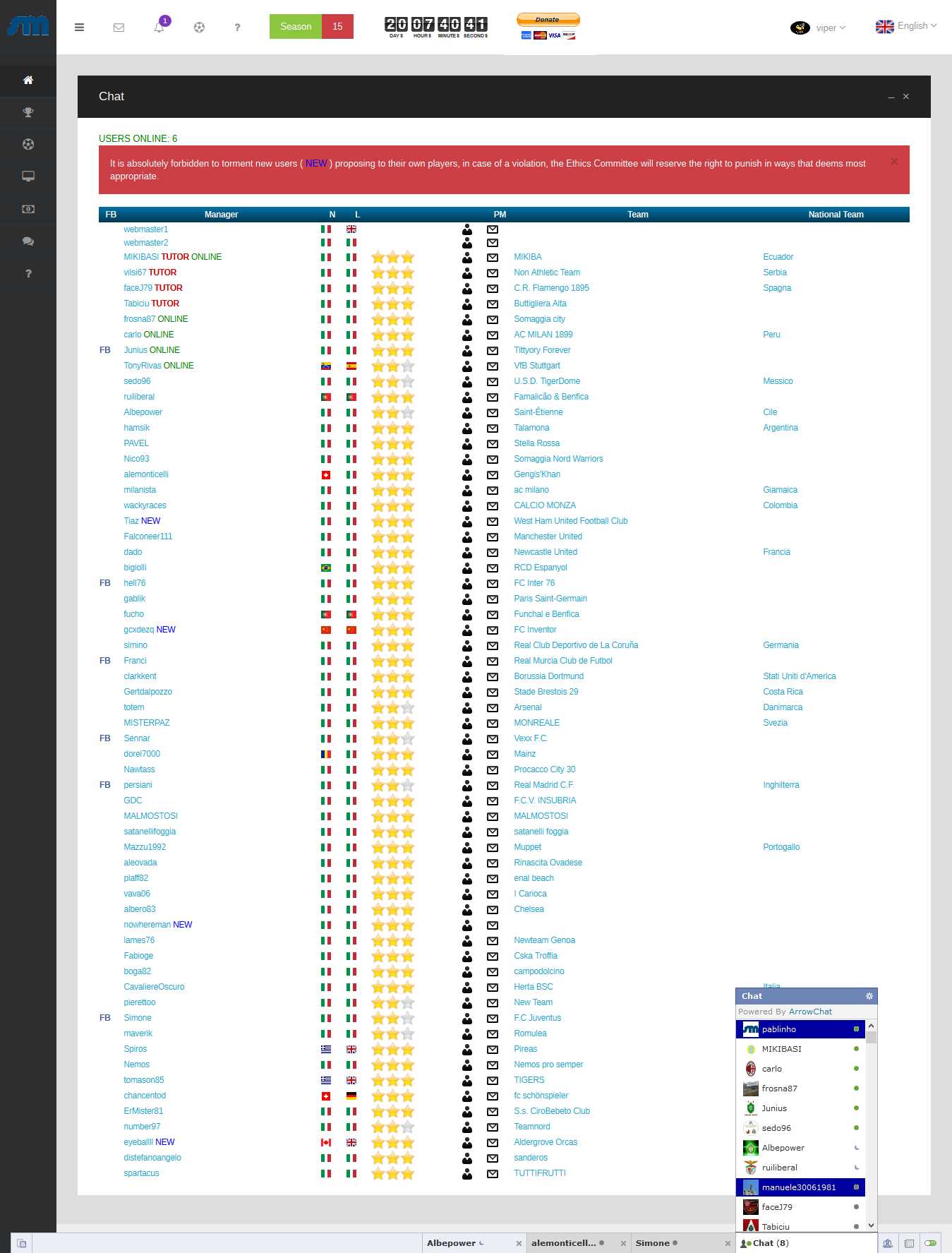Open national team link Ecuador

pyautogui.click(x=778, y=257)
